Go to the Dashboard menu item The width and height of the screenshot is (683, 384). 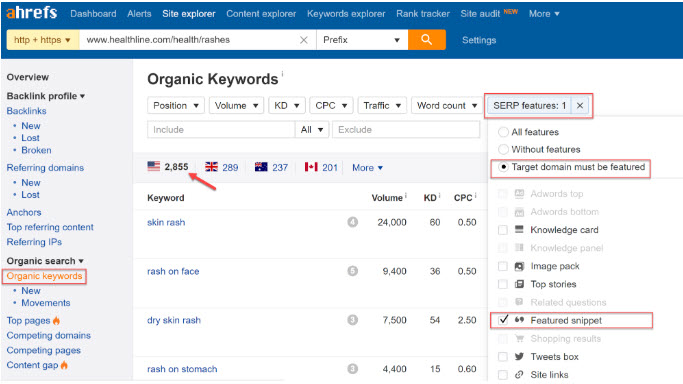(x=93, y=13)
